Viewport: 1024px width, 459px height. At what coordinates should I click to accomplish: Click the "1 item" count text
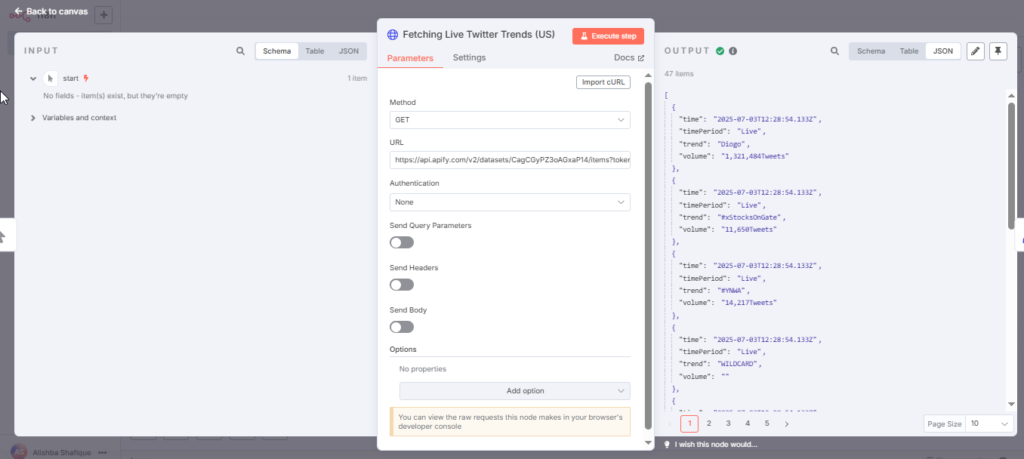coord(357,78)
